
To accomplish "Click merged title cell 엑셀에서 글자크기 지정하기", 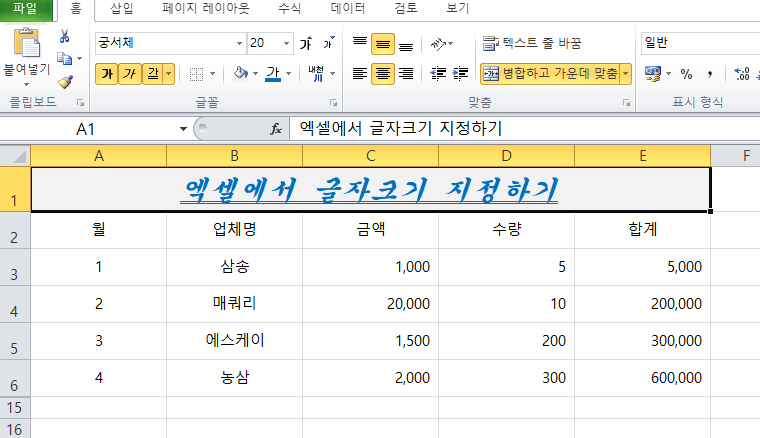I will pos(371,189).
